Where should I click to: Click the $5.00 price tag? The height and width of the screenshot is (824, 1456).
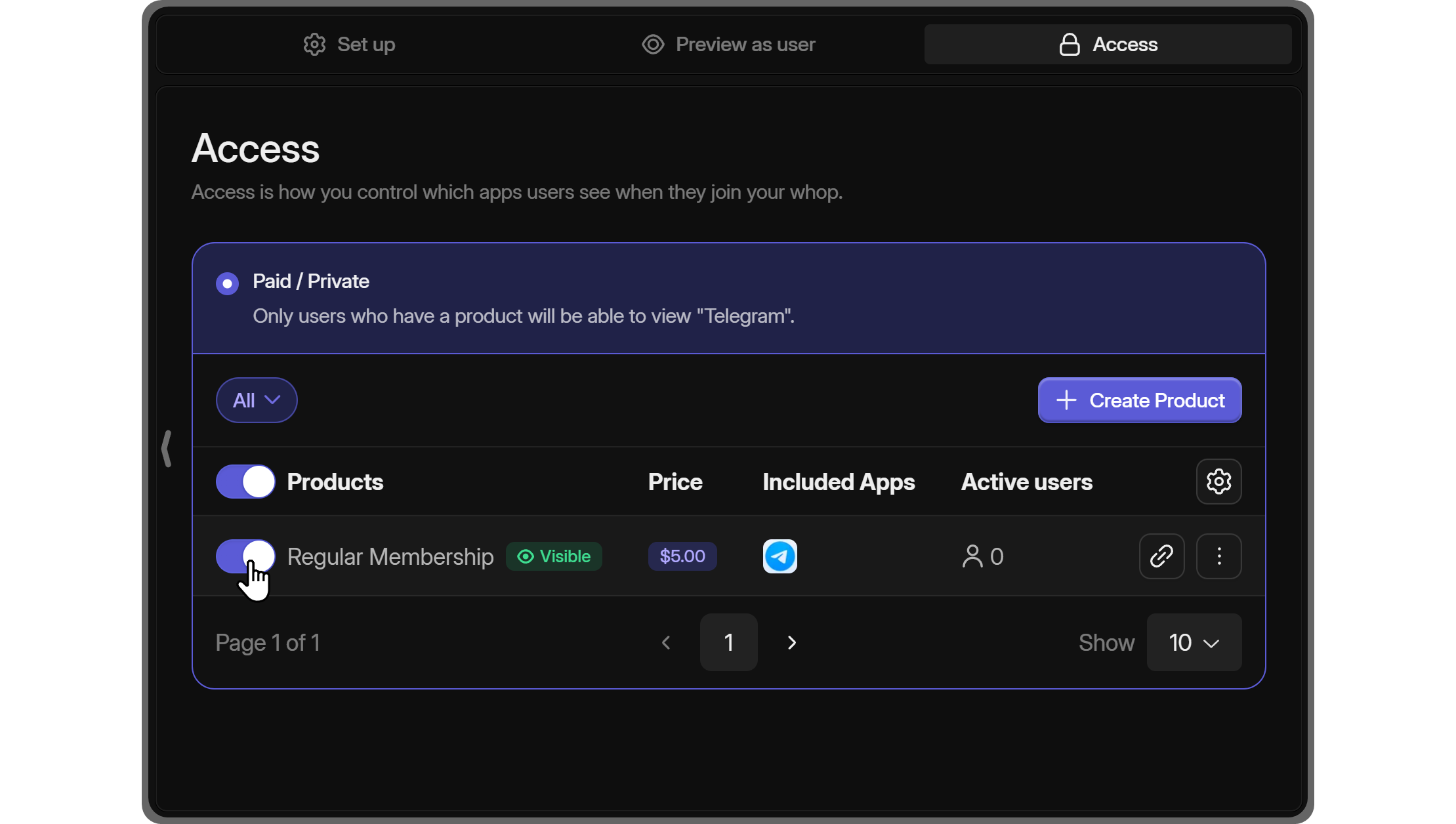[682, 556]
